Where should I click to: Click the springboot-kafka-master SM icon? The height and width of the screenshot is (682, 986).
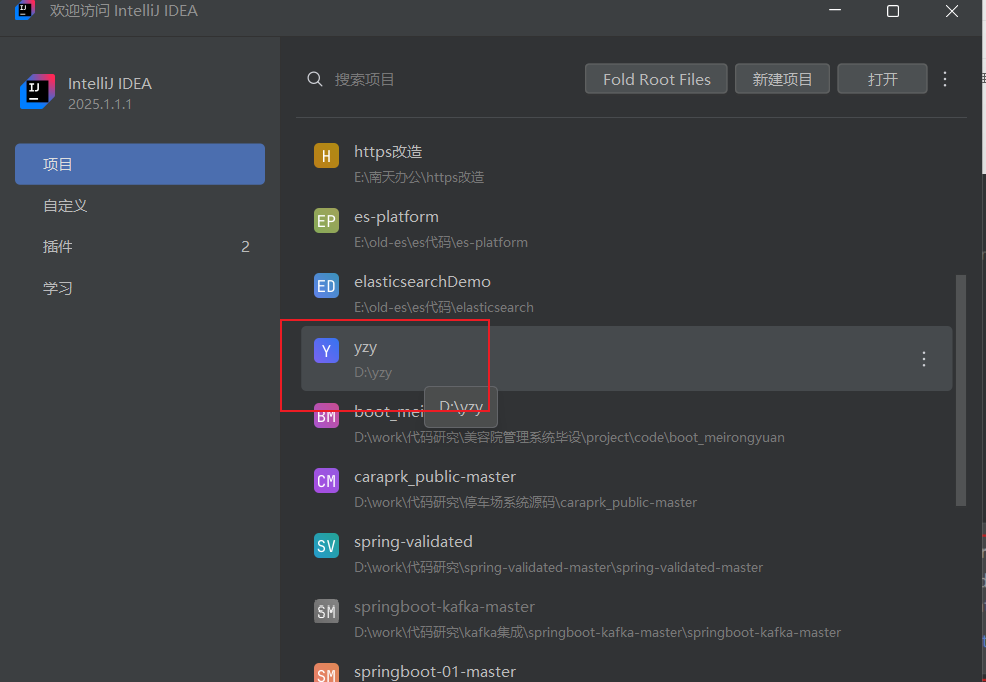coord(326,611)
